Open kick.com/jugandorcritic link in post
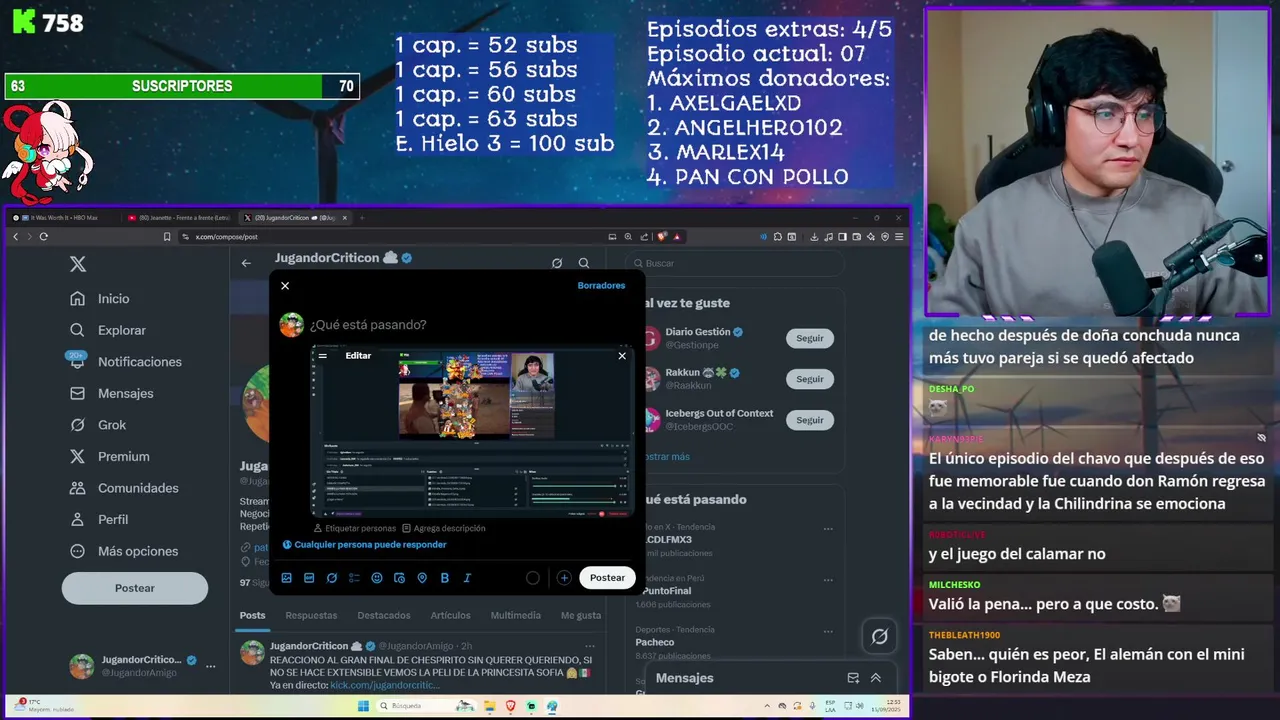This screenshot has height=720, width=1280. pos(384,685)
